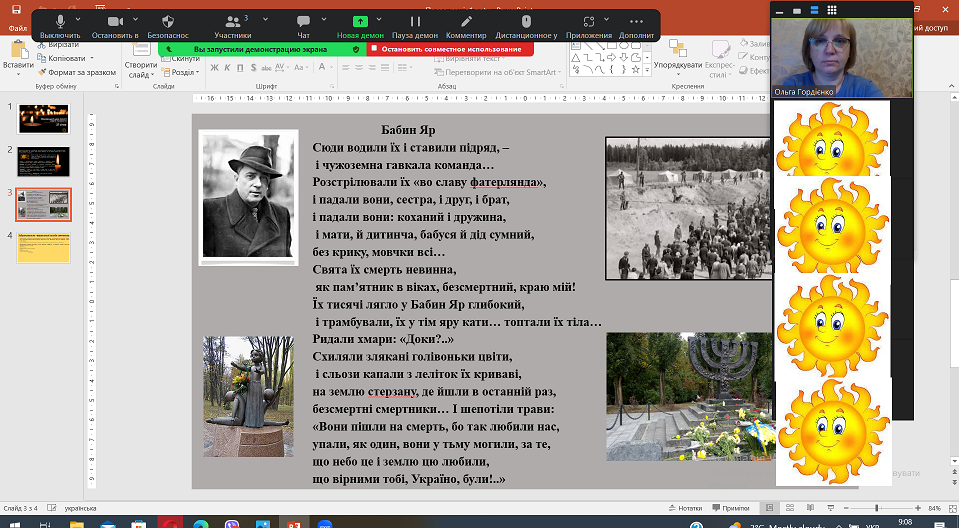This screenshot has width=959, height=528.
Task: Click Створити слайд button
Action: click(x=141, y=61)
